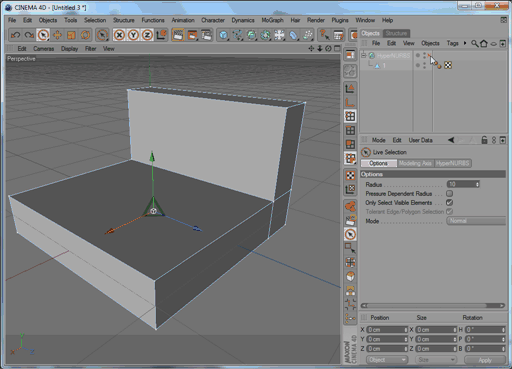The width and height of the screenshot is (512, 369).
Task: Open the Render Settings icon
Action: 206,35
